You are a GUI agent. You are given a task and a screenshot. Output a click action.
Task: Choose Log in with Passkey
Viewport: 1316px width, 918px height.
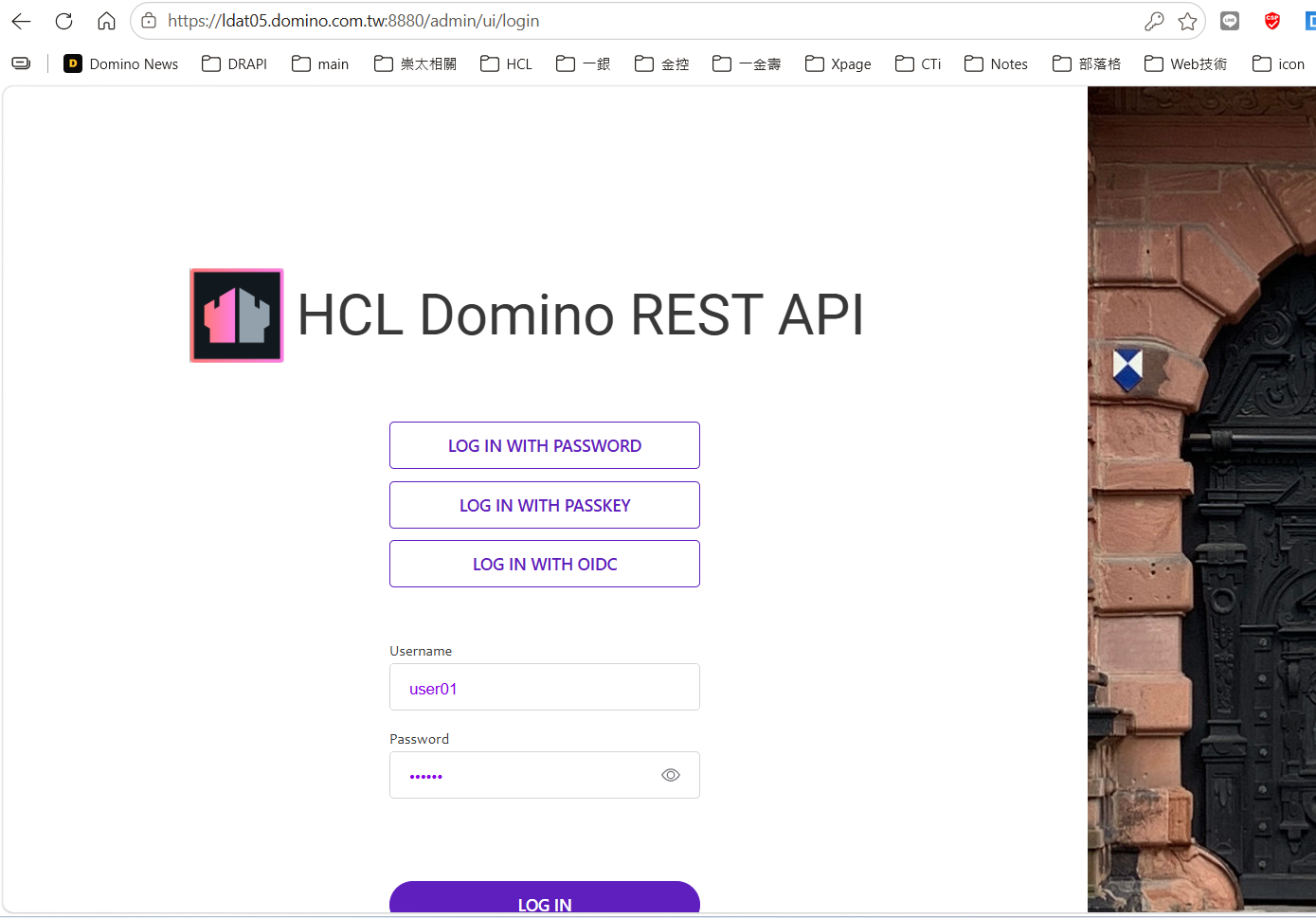click(545, 505)
